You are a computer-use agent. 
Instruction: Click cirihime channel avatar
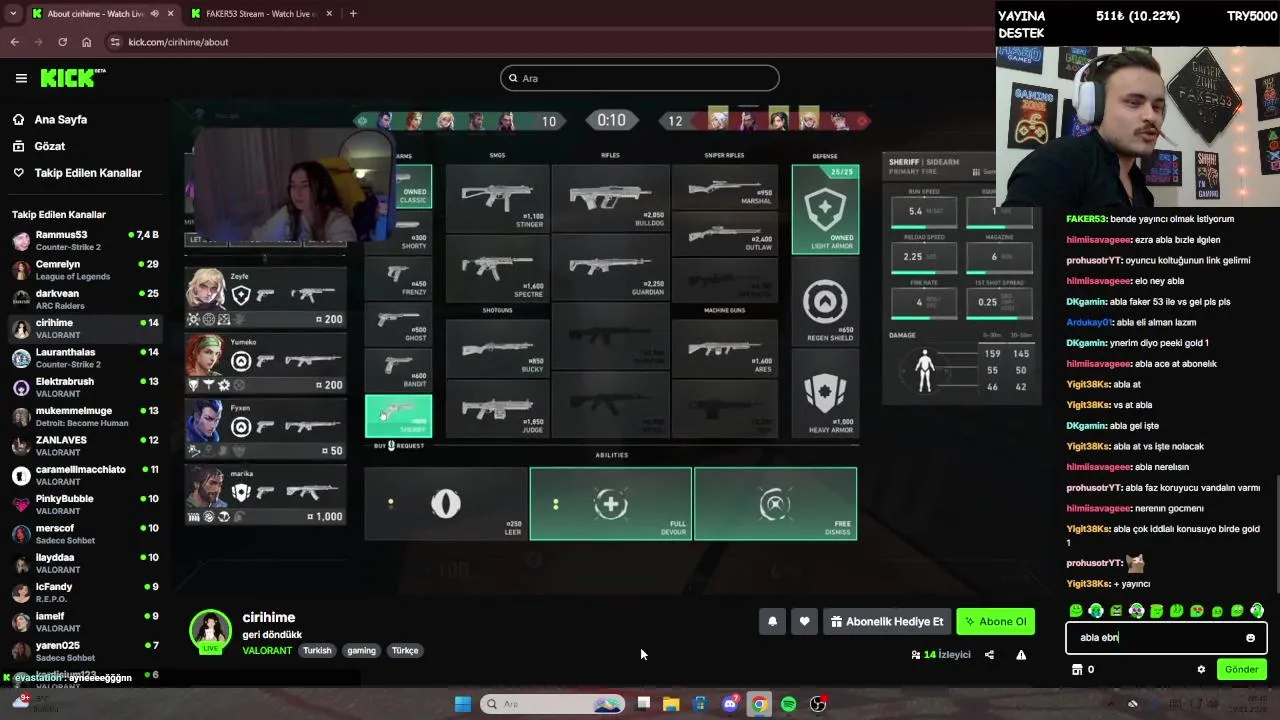[211, 630]
